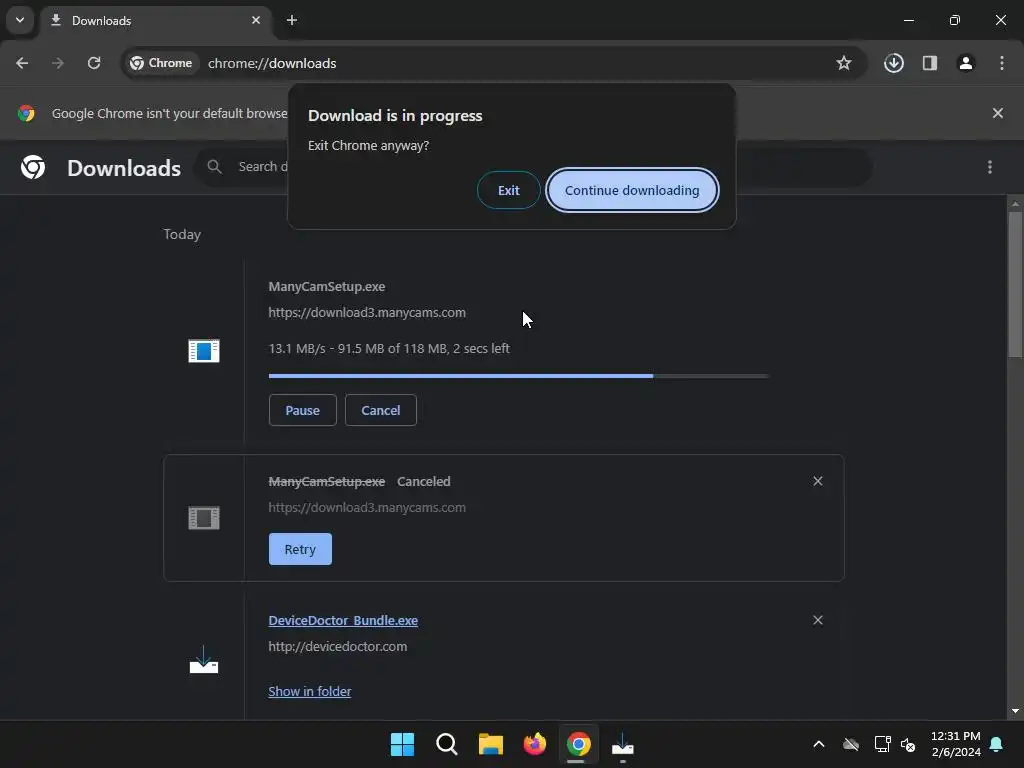The height and width of the screenshot is (768, 1024).
Task: Dismiss the default browser notification bar
Action: click(997, 113)
